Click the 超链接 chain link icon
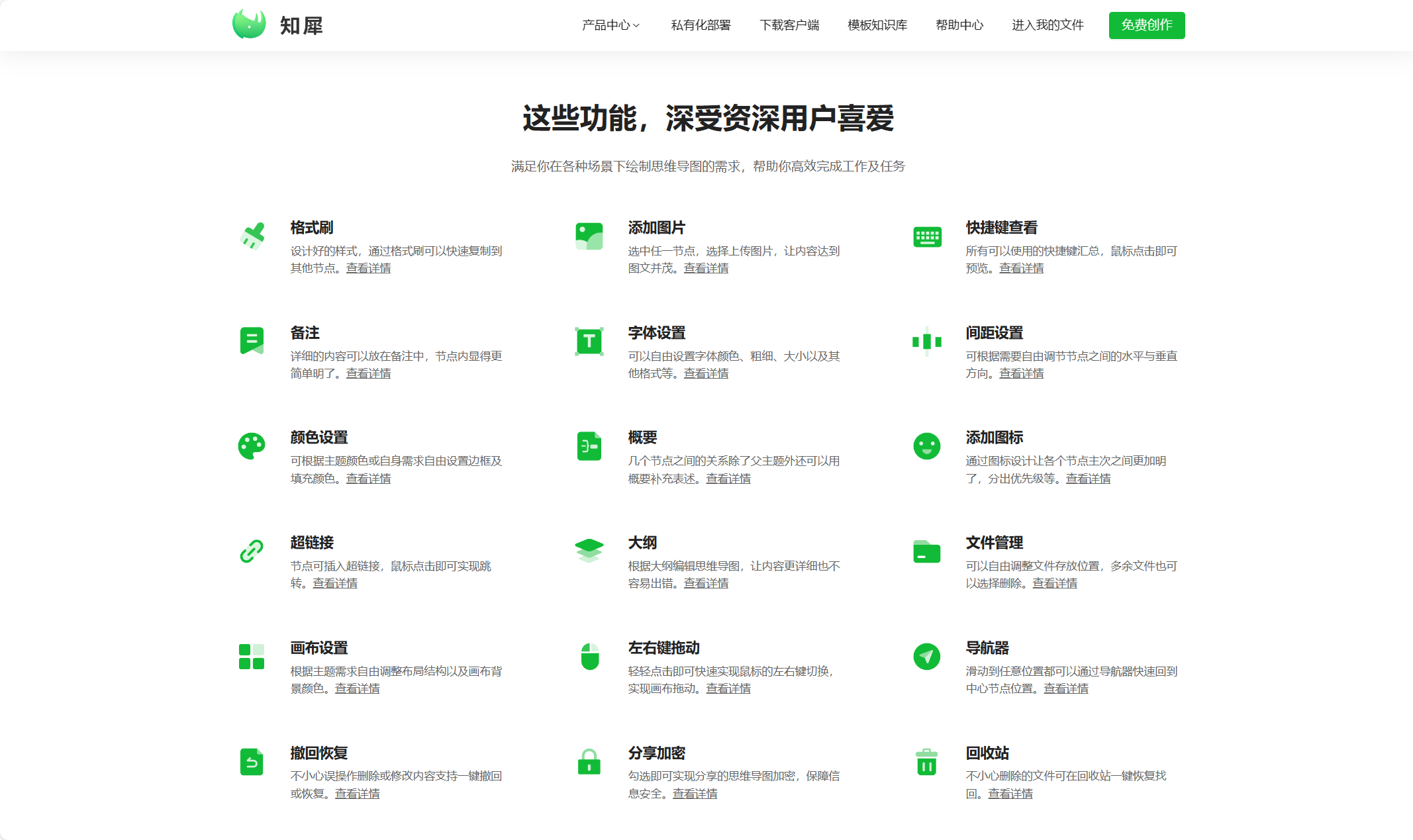This screenshot has height=840, width=1413. (x=252, y=551)
